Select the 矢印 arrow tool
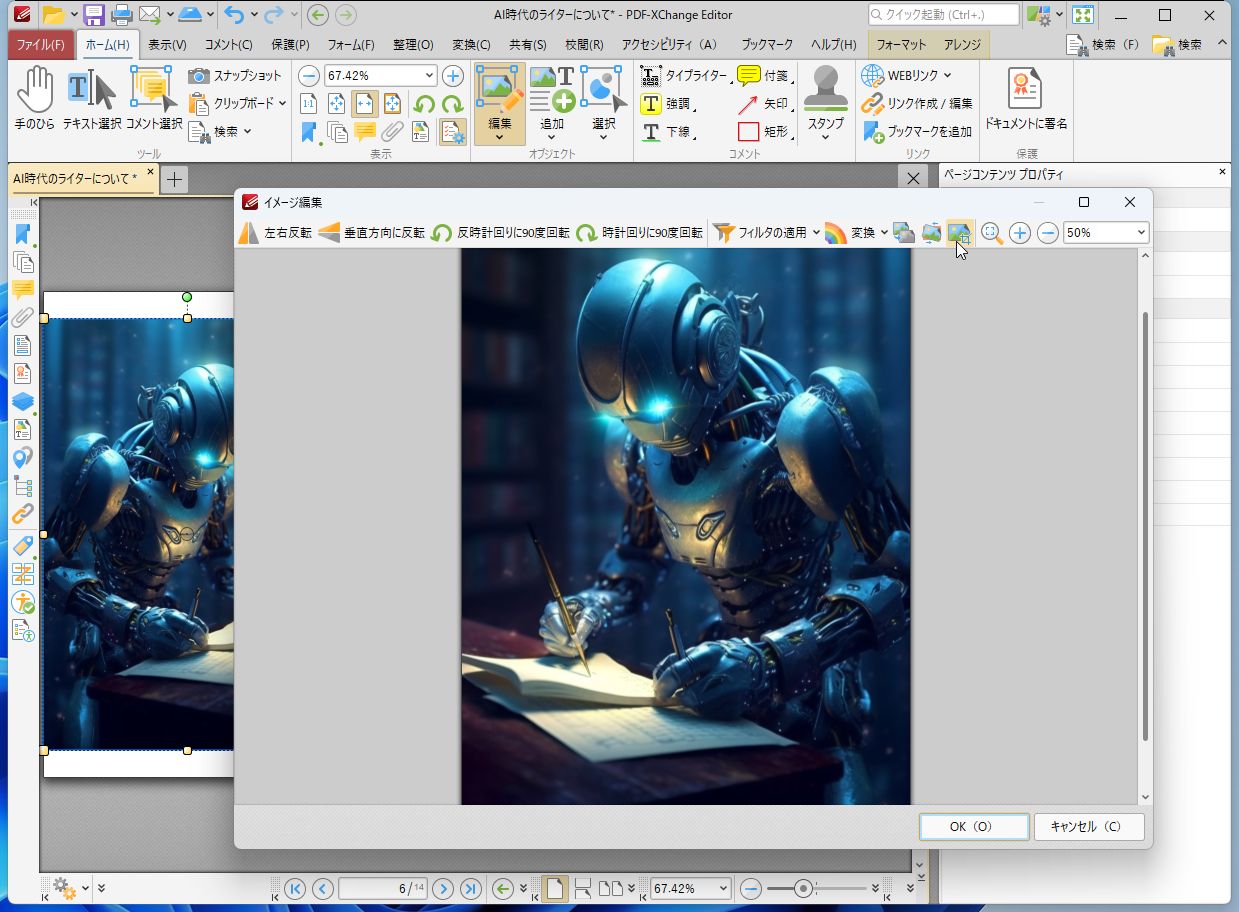This screenshot has width=1239, height=912. click(x=764, y=104)
